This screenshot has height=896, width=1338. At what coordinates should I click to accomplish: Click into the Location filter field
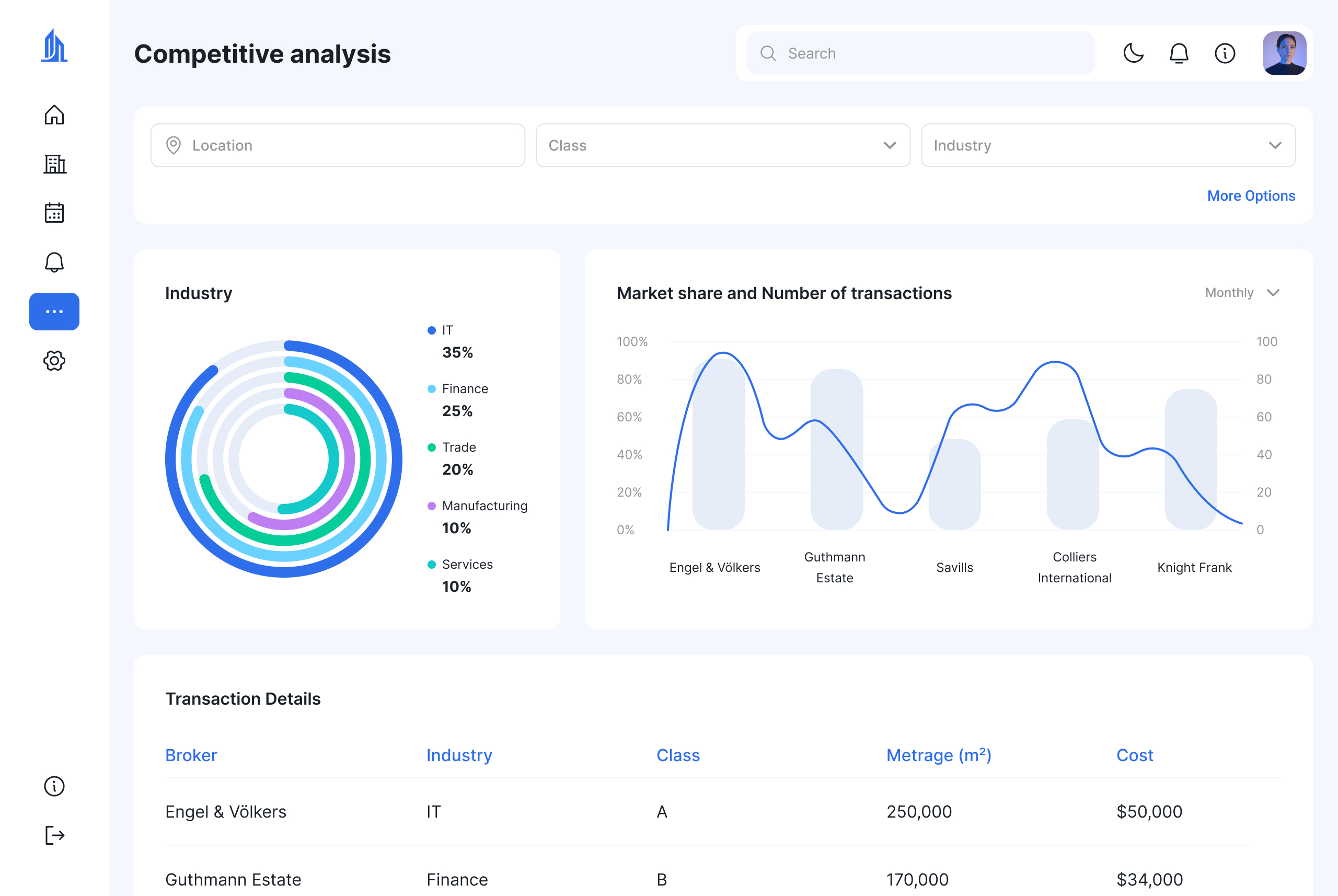coord(338,145)
